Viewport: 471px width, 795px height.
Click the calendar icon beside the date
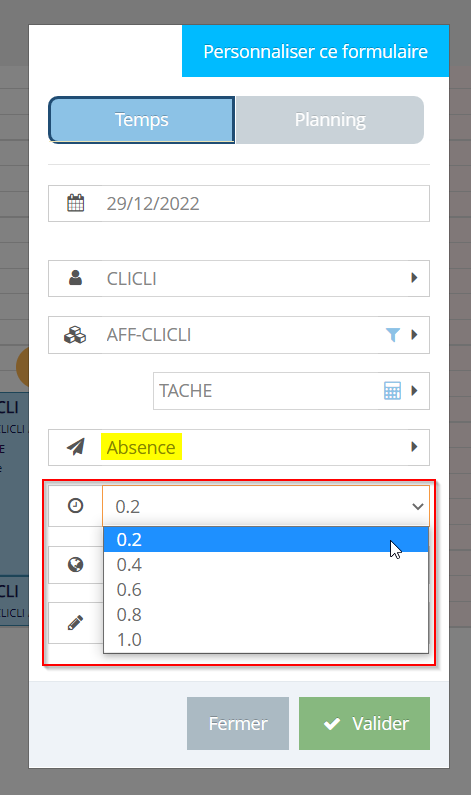76,203
